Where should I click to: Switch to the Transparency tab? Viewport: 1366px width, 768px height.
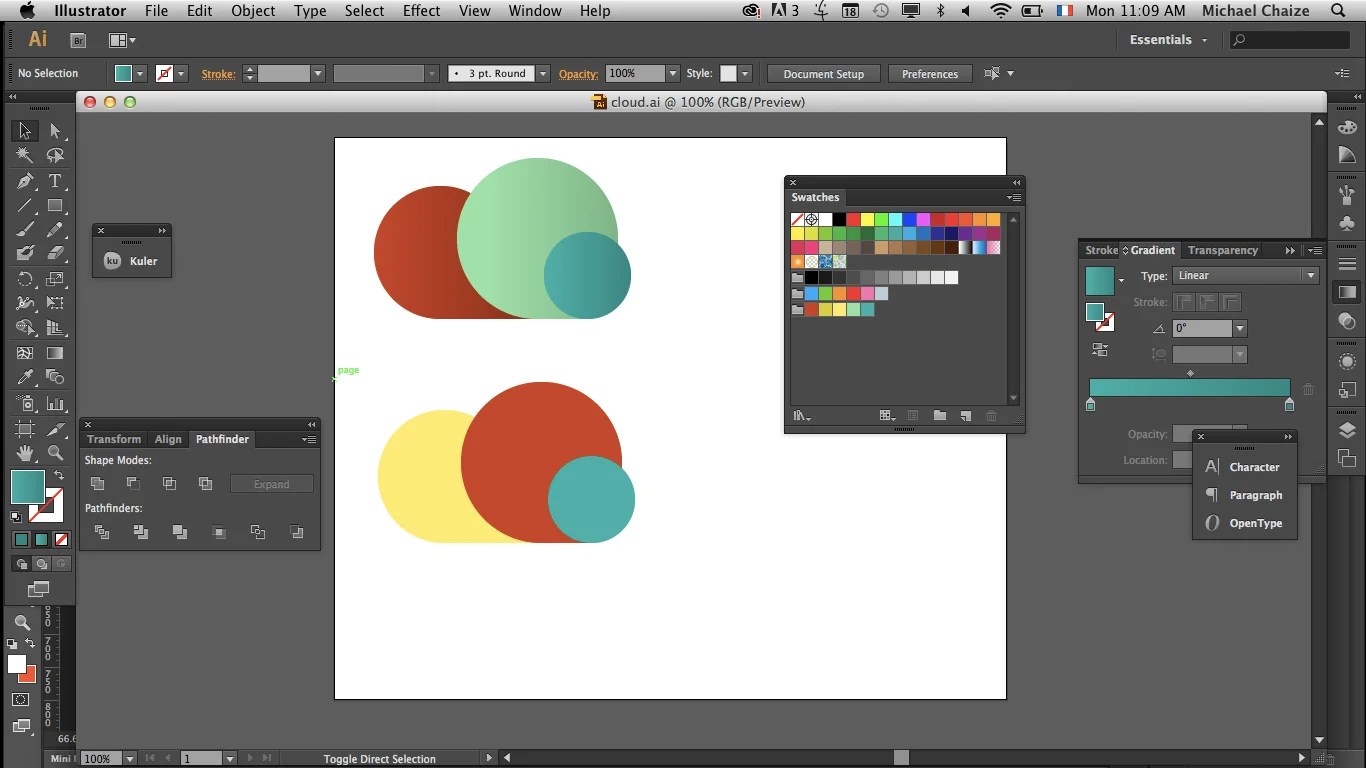point(1222,250)
